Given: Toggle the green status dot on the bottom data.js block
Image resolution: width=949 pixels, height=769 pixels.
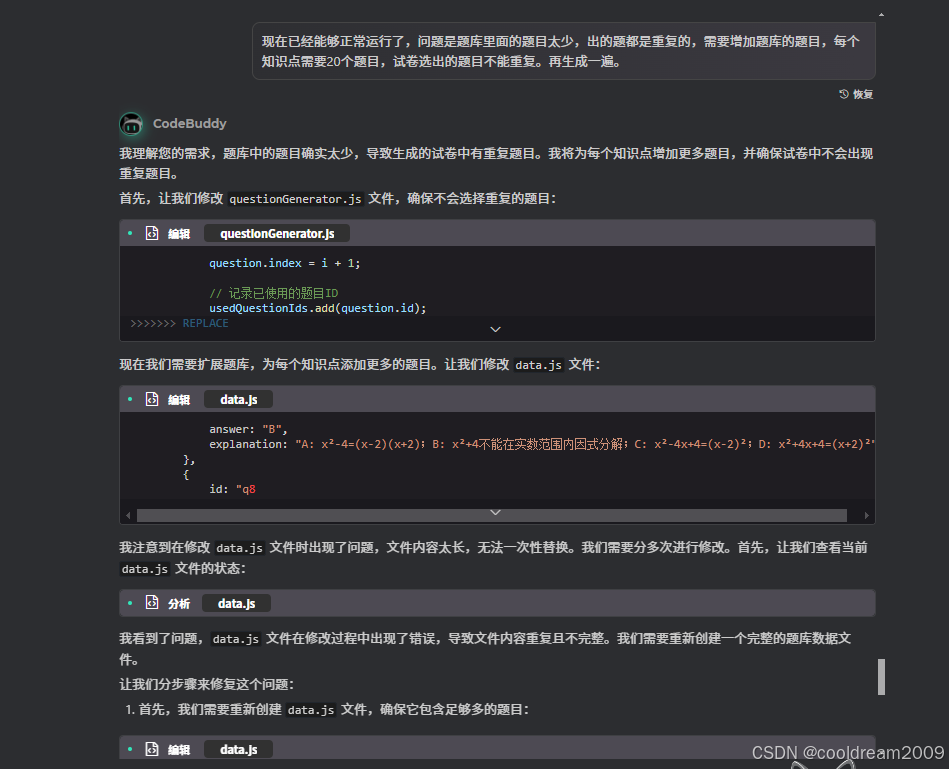Looking at the screenshot, I should click(131, 748).
